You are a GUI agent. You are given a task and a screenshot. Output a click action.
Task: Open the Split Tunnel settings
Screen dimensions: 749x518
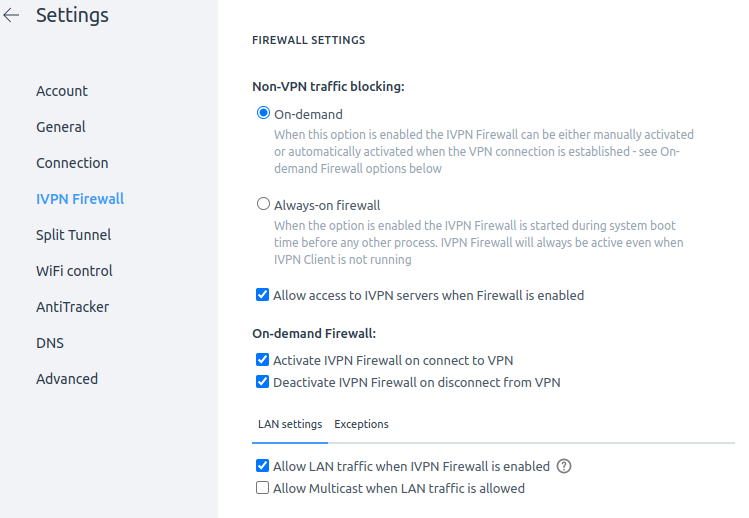(x=73, y=235)
